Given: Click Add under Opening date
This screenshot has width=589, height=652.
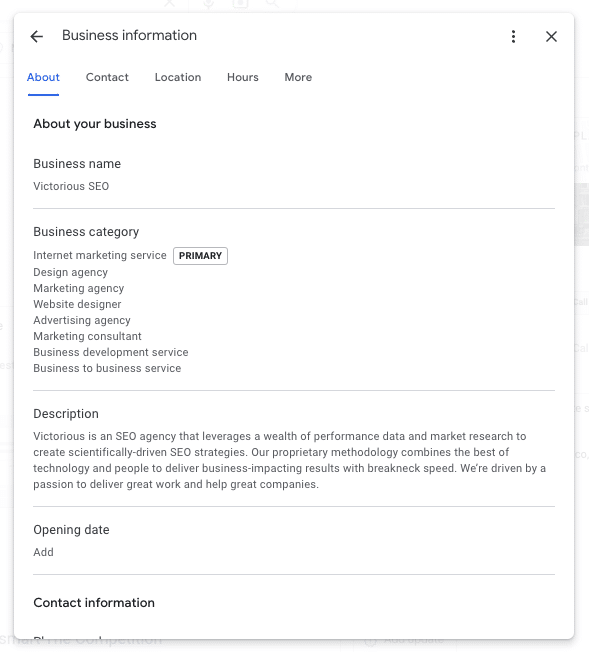Looking at the screenshot, I should point(43,552).
